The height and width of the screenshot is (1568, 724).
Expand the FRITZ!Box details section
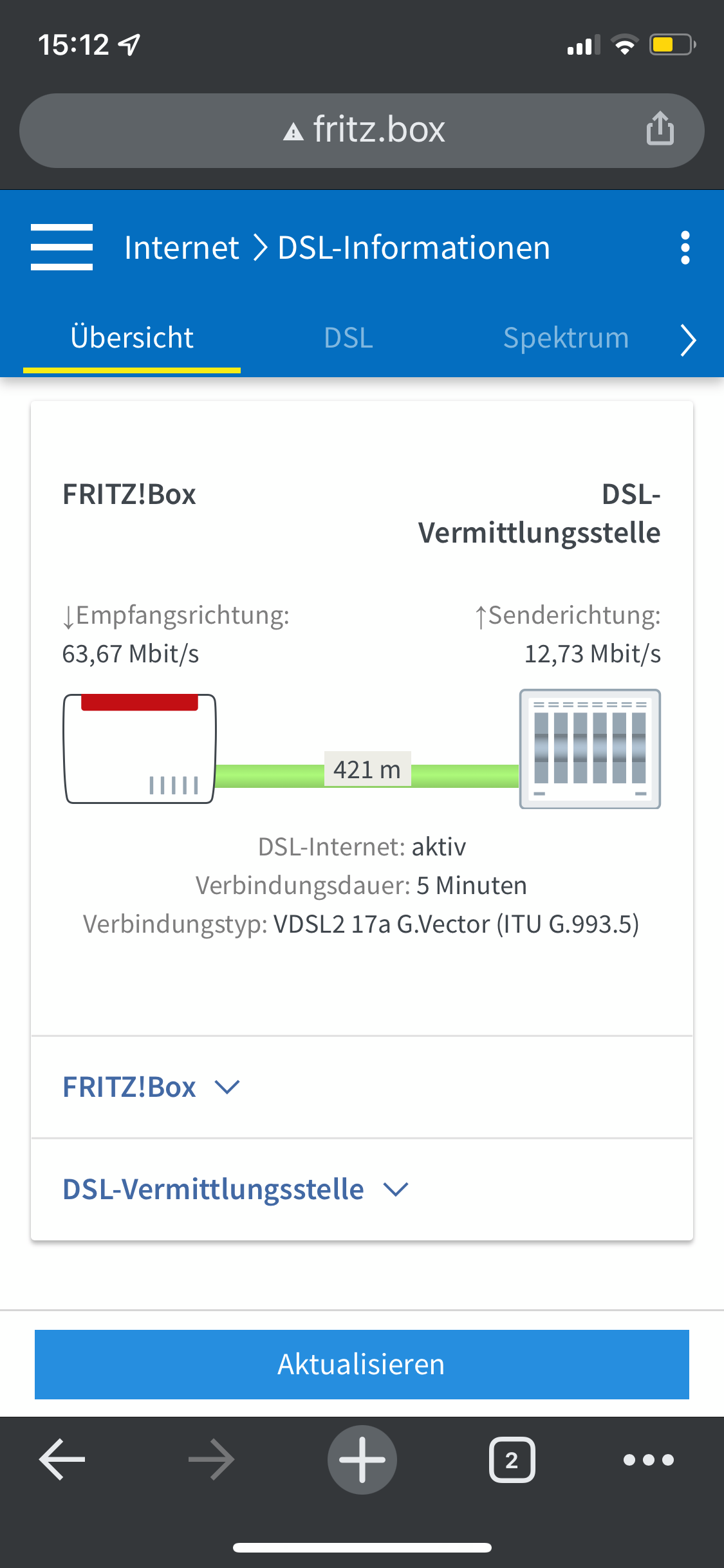point(151,1087)
